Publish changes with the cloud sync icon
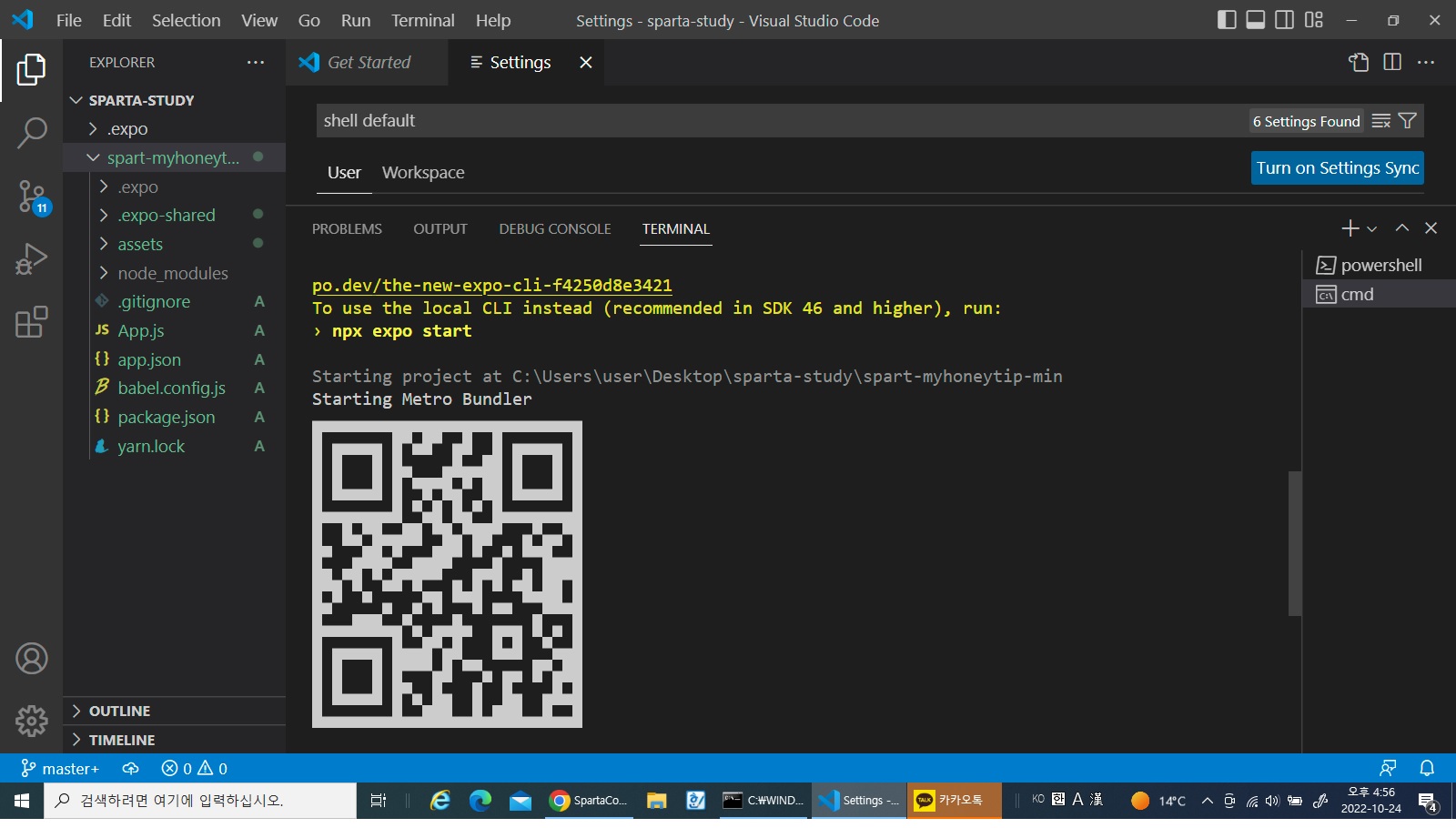The height and width of the screenshot is (828, 1456). click(131, 769)
